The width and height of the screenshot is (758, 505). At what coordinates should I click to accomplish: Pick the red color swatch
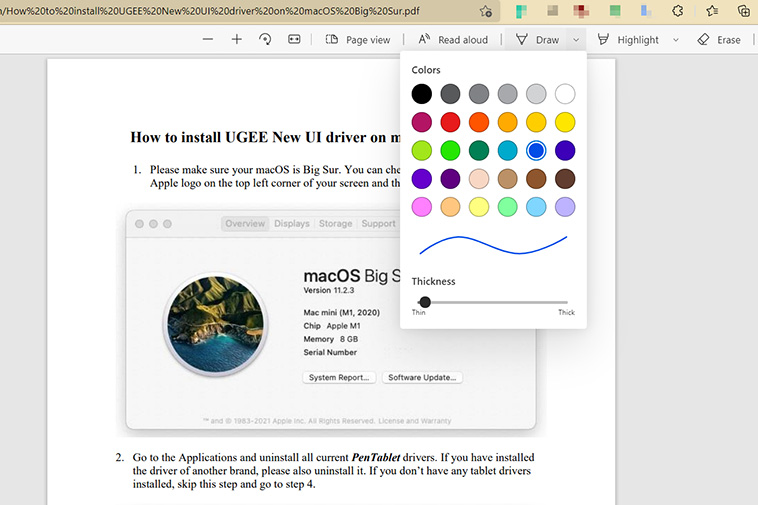click(450, 122)
